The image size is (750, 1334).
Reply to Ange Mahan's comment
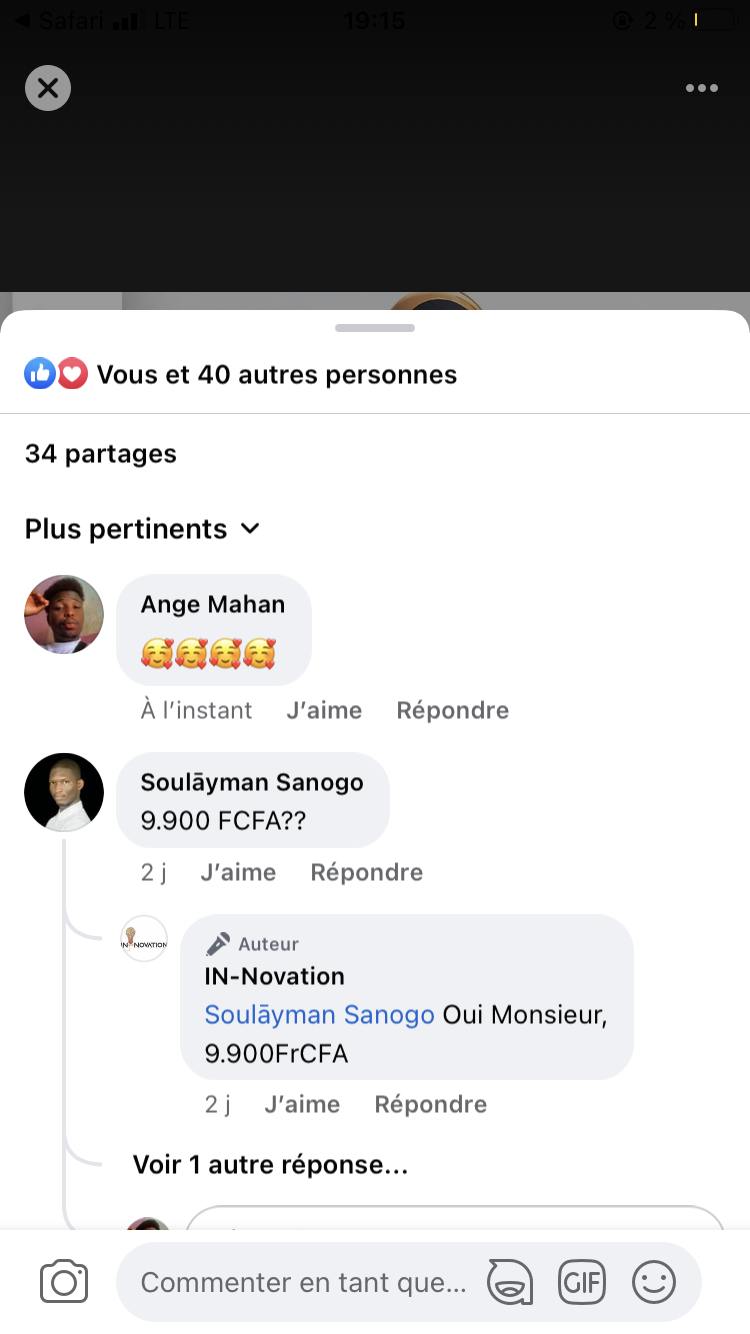pos(452,710)
